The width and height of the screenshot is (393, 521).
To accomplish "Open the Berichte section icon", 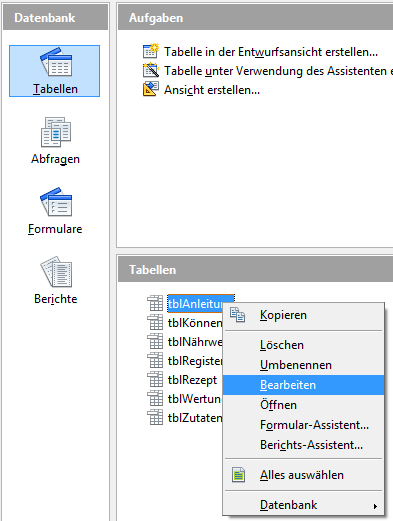I will [56, 272].
